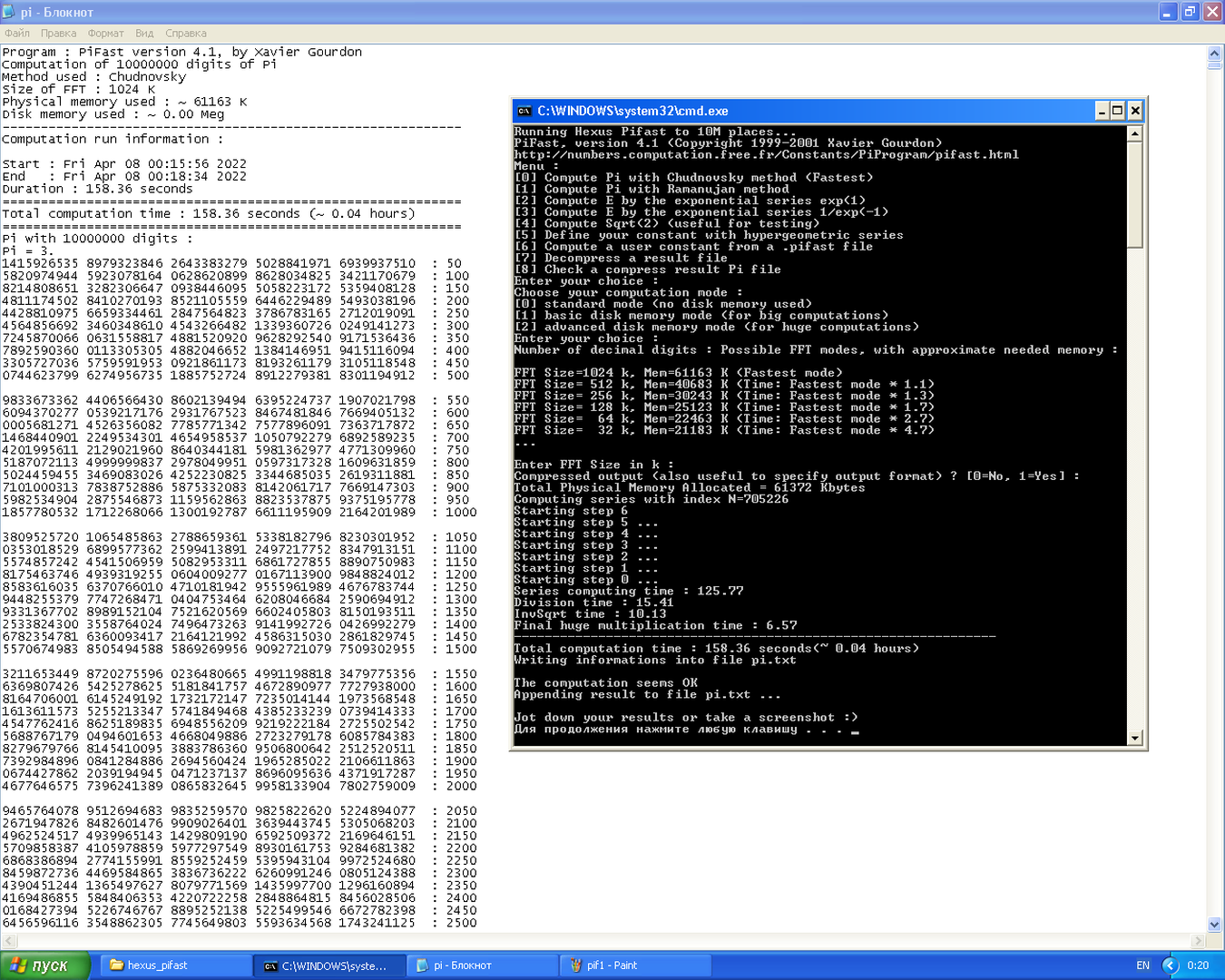Minimize the Notepad window
The image size is (1225, 980).
1168,12
